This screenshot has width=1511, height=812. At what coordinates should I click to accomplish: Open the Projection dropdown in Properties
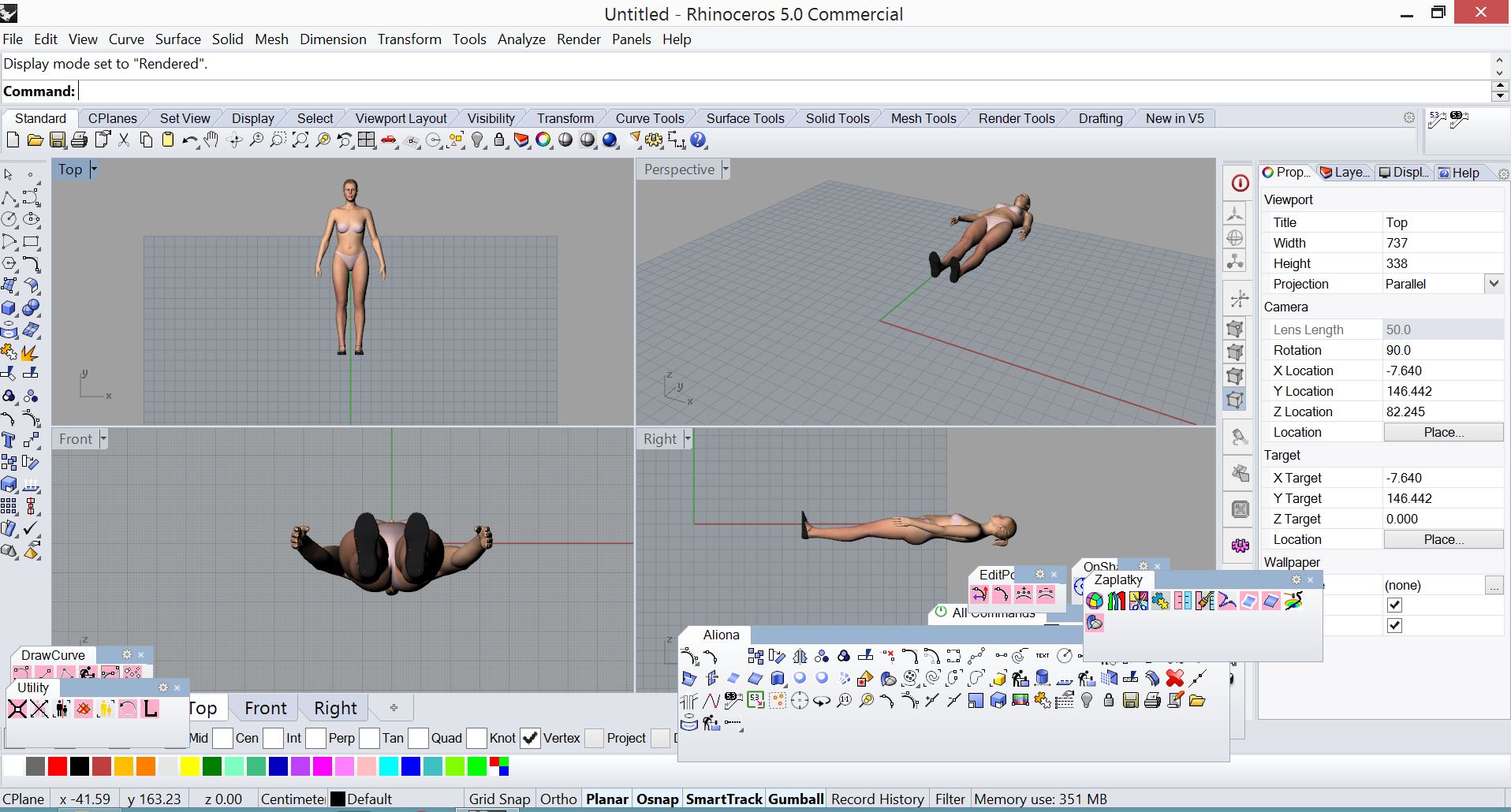[x=1493, y=284]
